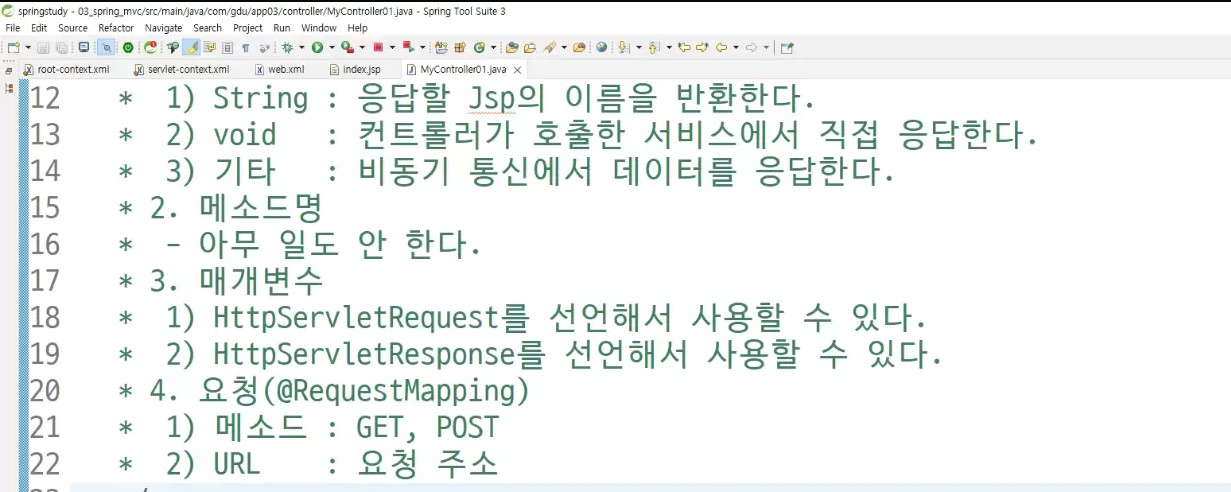This screenshot has height=492, width=1231.
Task: Click the Open Task folder icon
Action: (530, 47)
